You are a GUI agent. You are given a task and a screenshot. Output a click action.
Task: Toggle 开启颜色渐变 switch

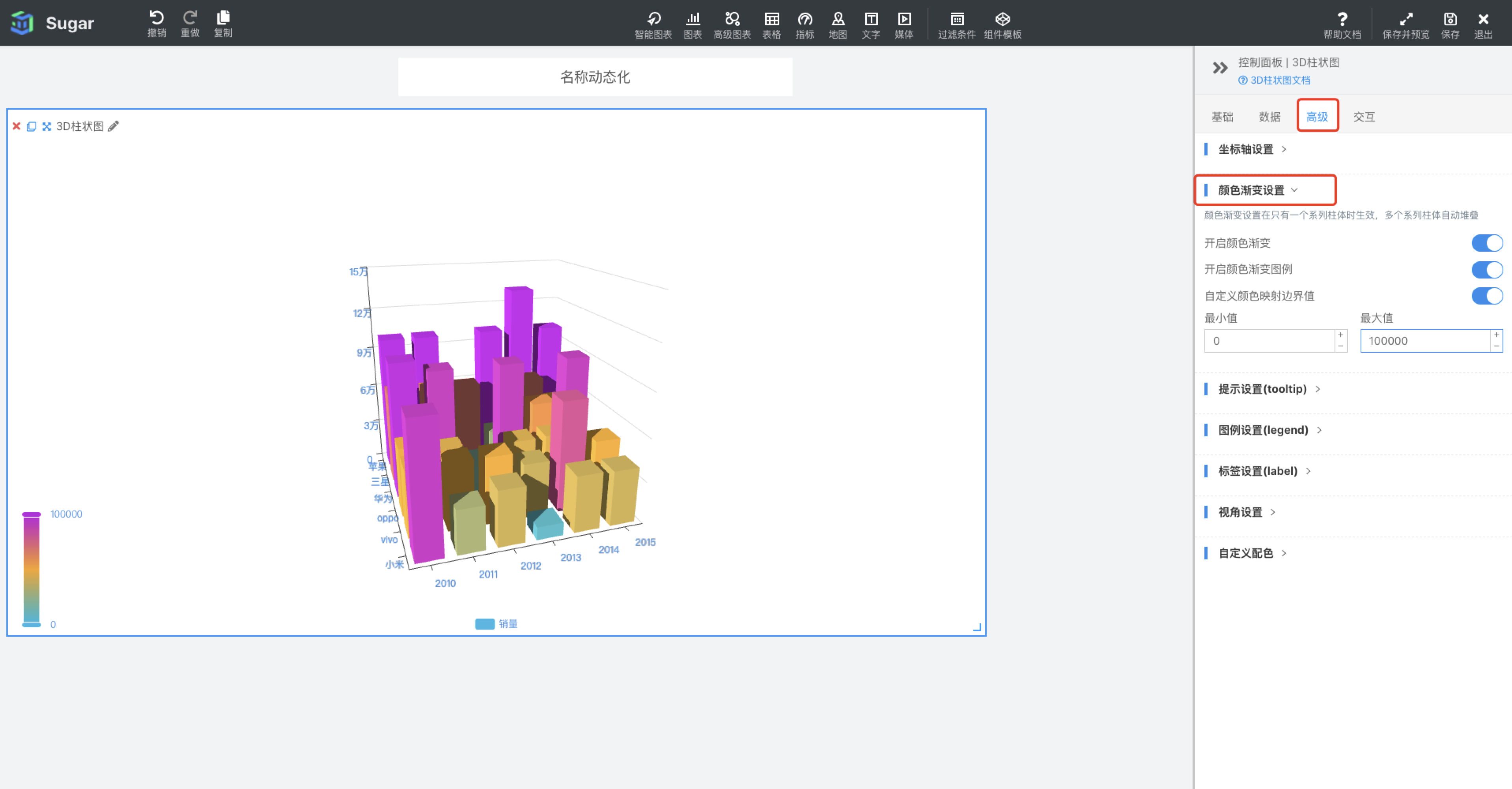pyautogui.click(x=1487, y=243)
